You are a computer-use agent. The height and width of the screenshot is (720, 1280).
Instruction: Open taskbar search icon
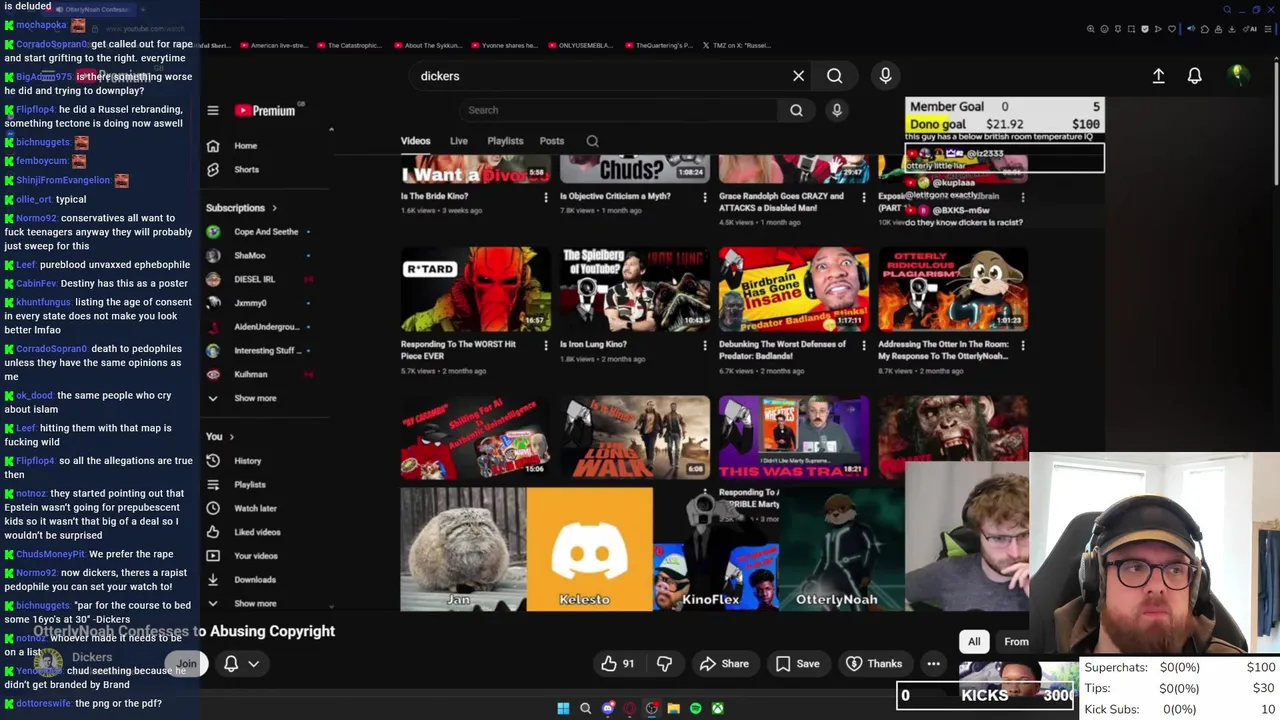[x=585, y=709]
